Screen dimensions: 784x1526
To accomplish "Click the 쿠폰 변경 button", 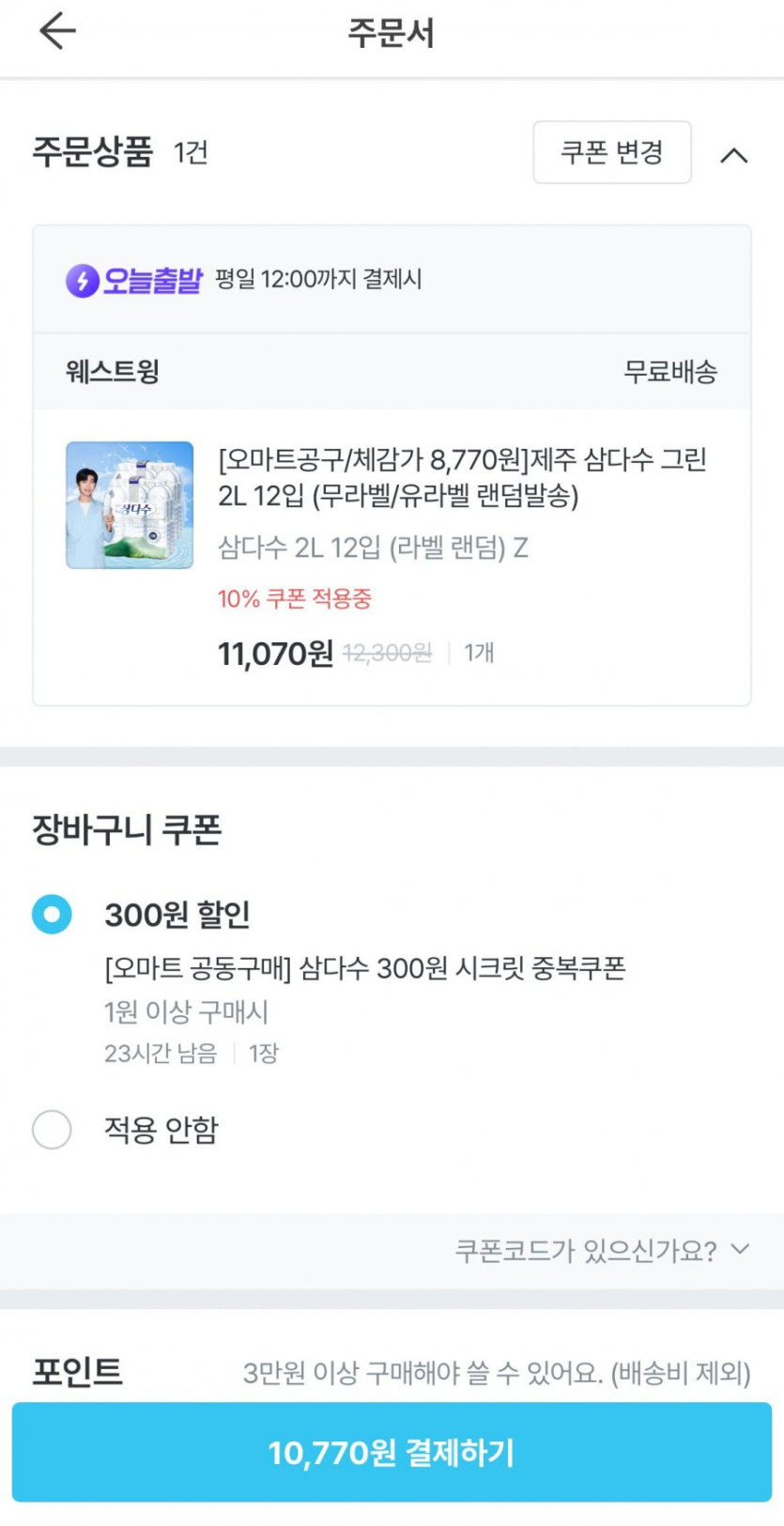I will point(611,152).
